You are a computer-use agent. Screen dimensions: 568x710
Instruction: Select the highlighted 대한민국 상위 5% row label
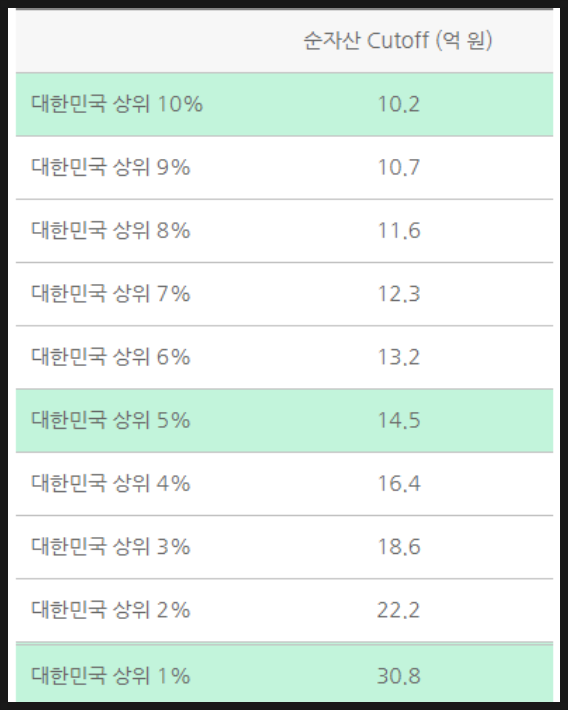point(111,420)
